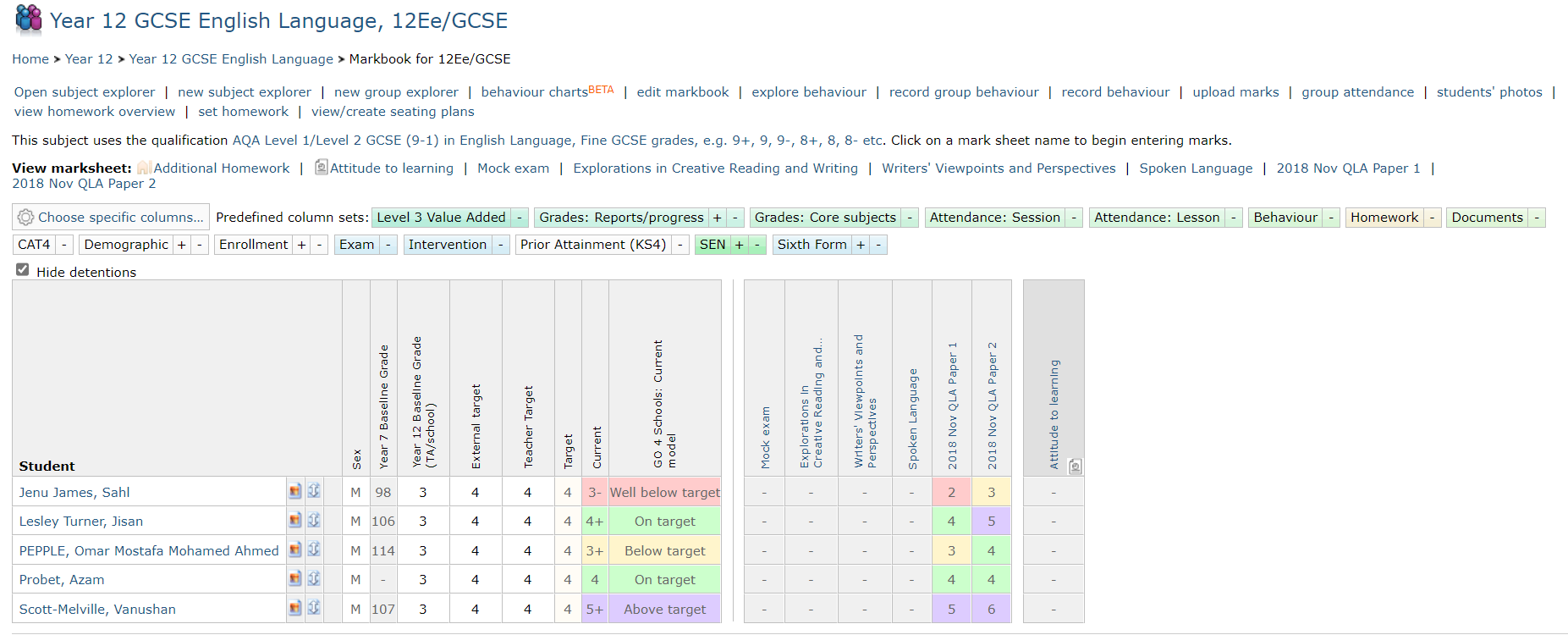Click the blue arrows icon for Probet, Azam
This screenshot has width=1568, height=635.
tap(314, 578)
